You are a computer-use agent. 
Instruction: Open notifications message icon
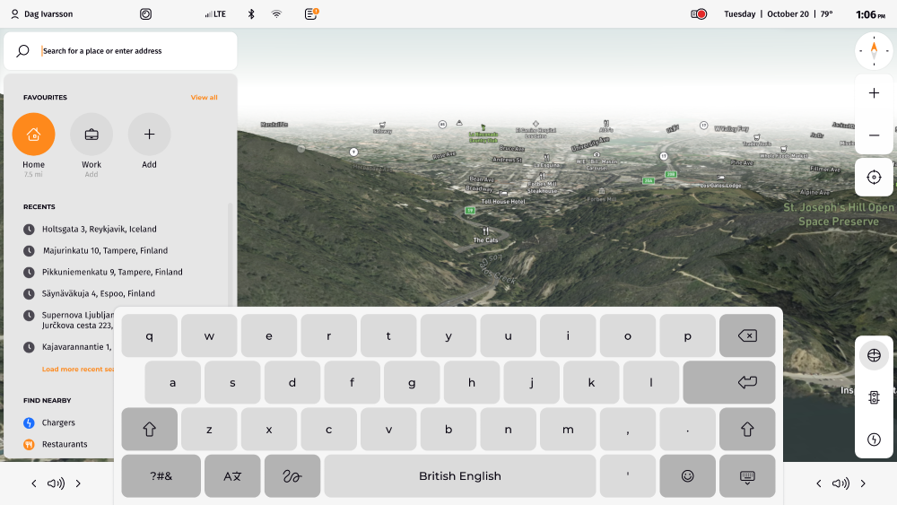coord(311,14)
